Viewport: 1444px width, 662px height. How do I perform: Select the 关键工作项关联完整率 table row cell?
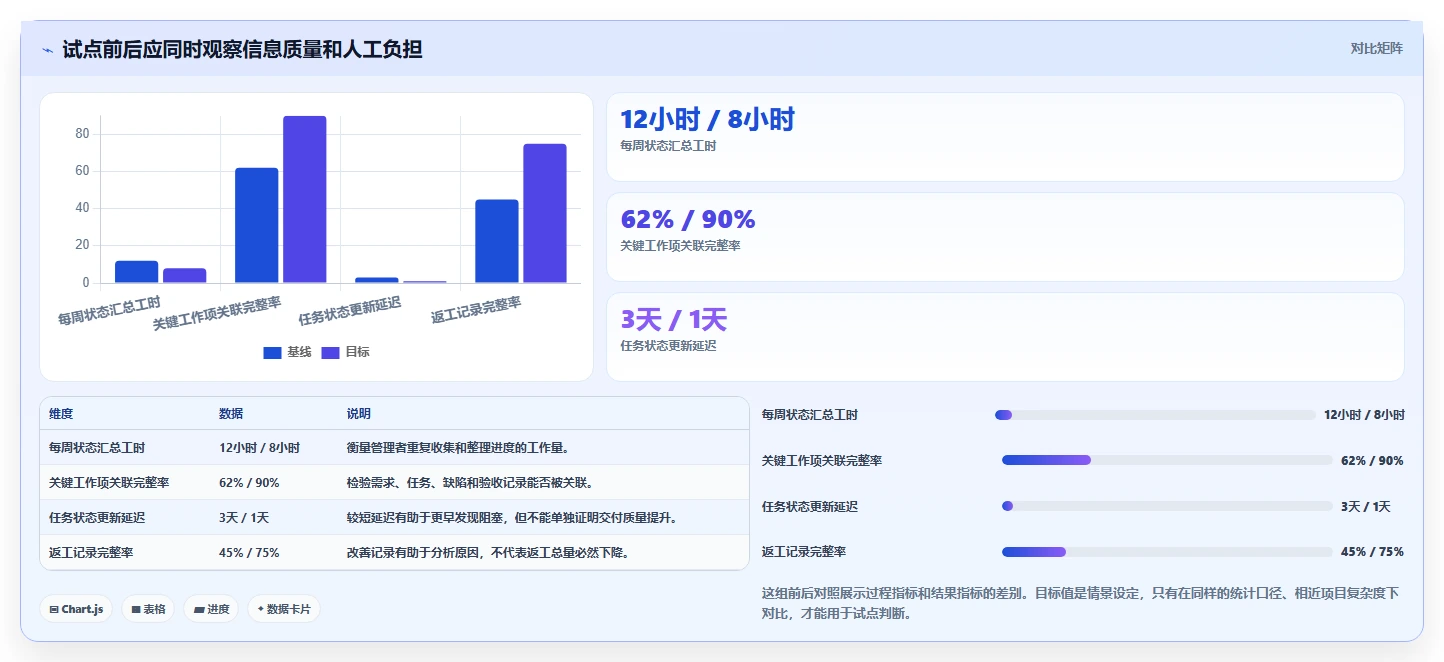109,483
